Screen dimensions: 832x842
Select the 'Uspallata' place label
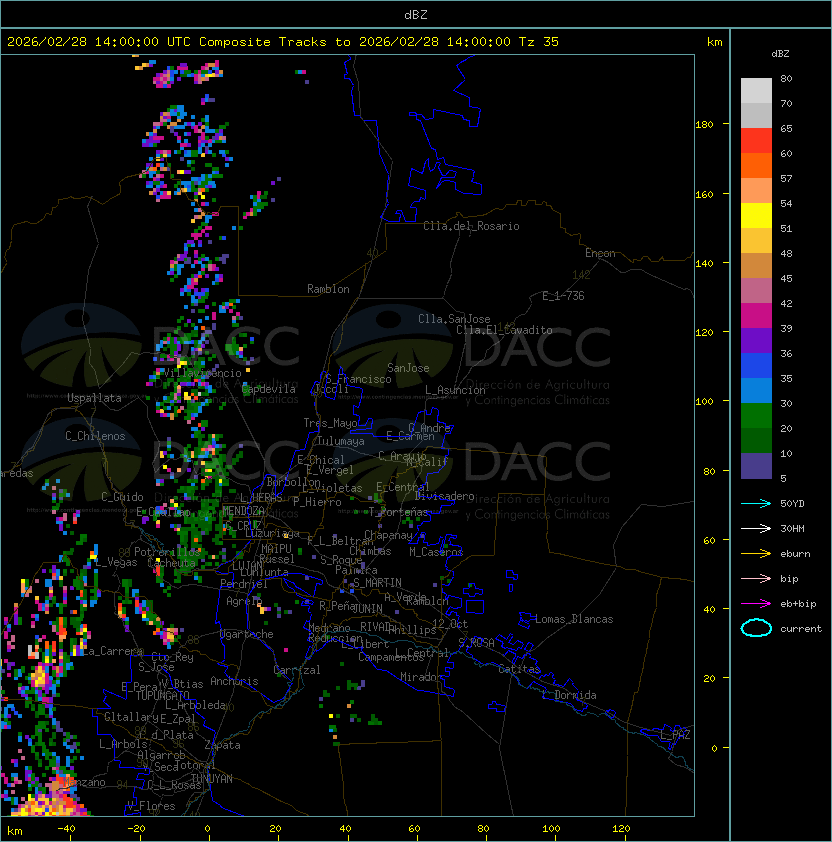[x=94, y=398]
